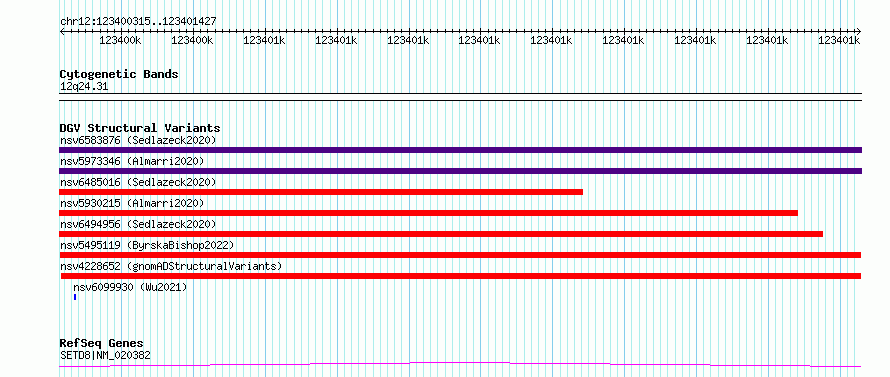Screen dimensions: 890x377
Task: Select the red bar for nsv5495119
Action: (460, 255)
